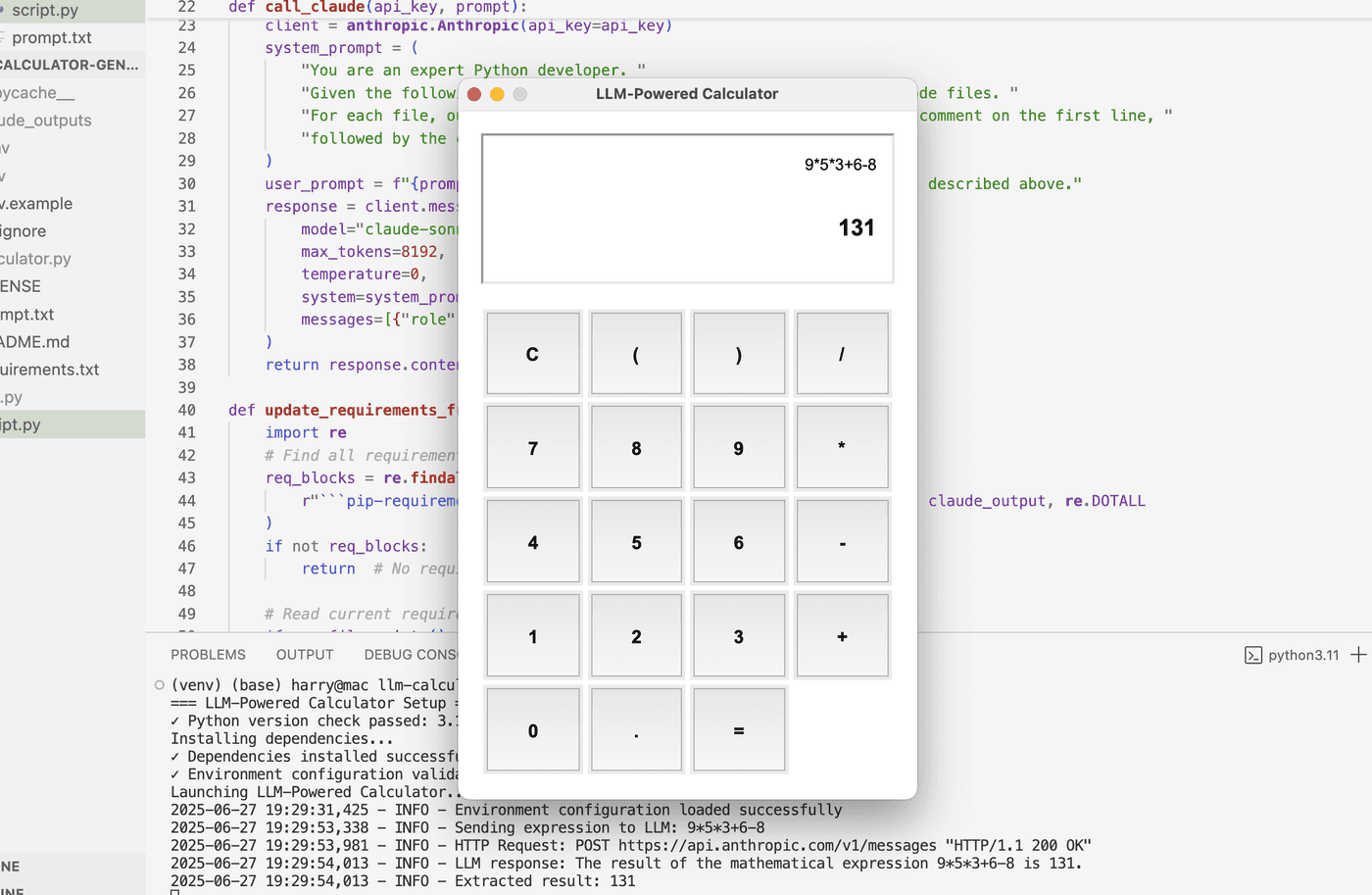Tap the 7 key on calculator
This screenshot has width=1372, height=895.
533,448
